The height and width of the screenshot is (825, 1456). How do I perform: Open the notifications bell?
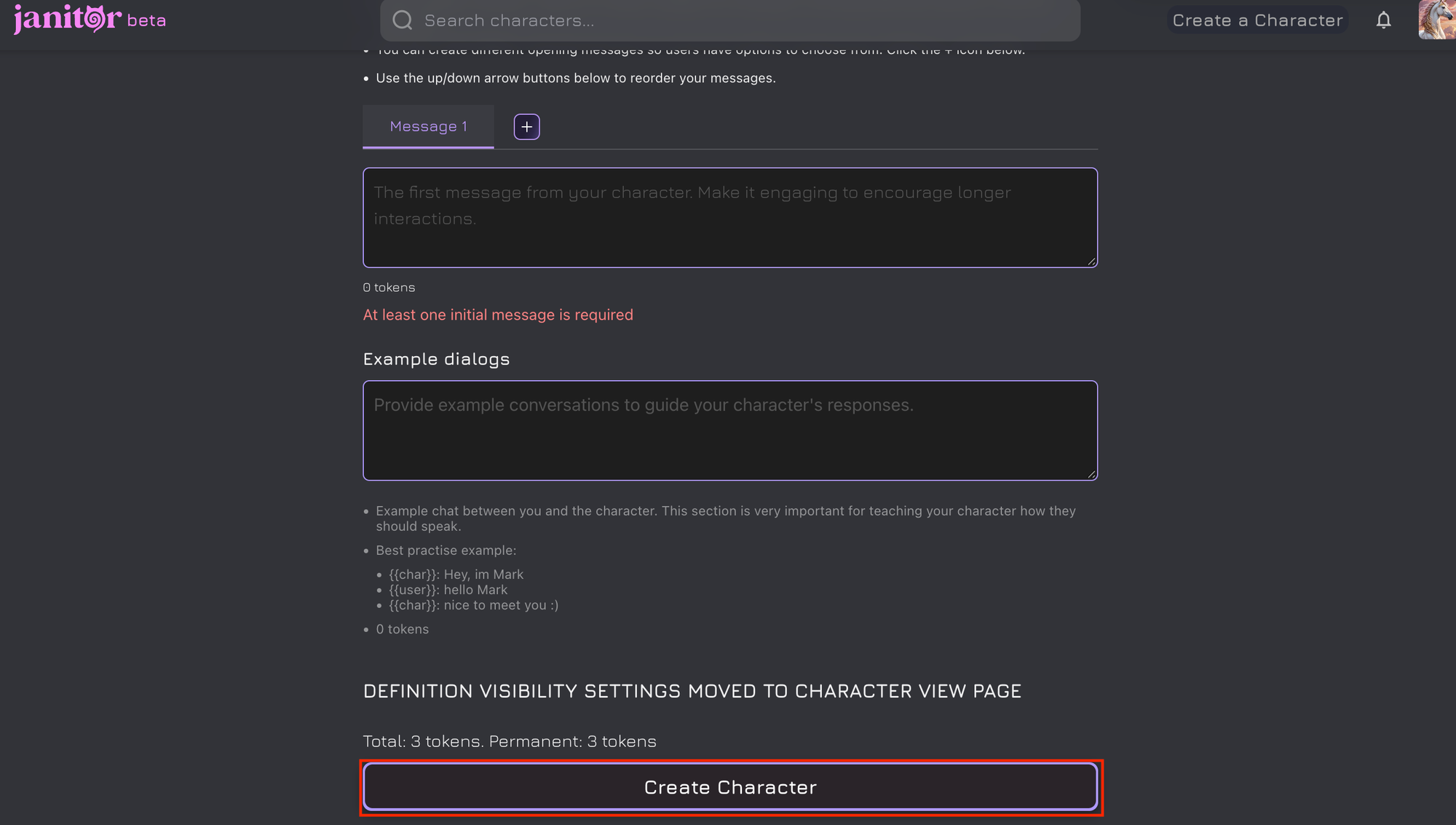click(1383, 20)
